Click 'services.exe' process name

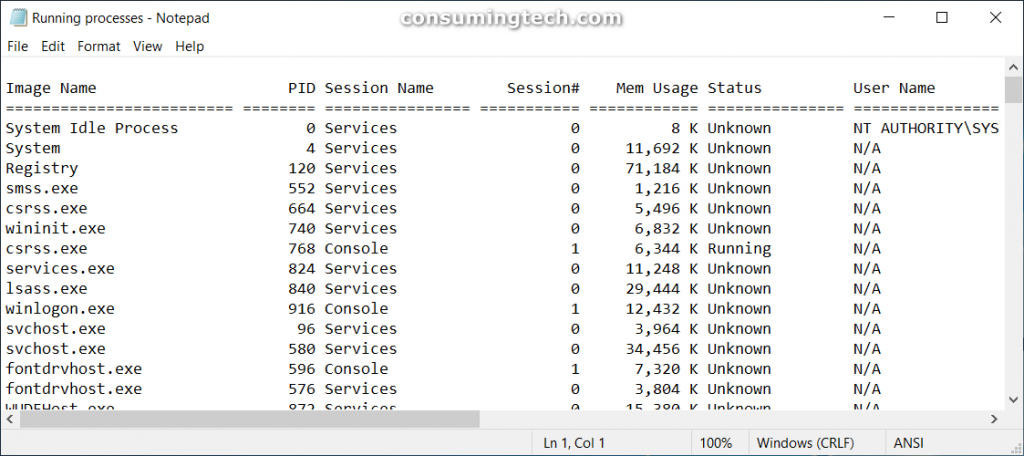(x=60, y=269)
